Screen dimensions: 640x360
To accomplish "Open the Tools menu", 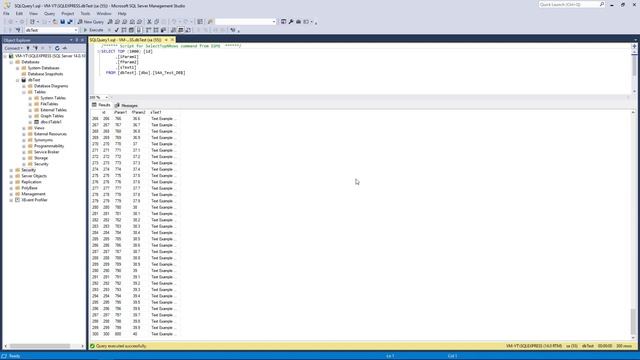I will point(85,13).
